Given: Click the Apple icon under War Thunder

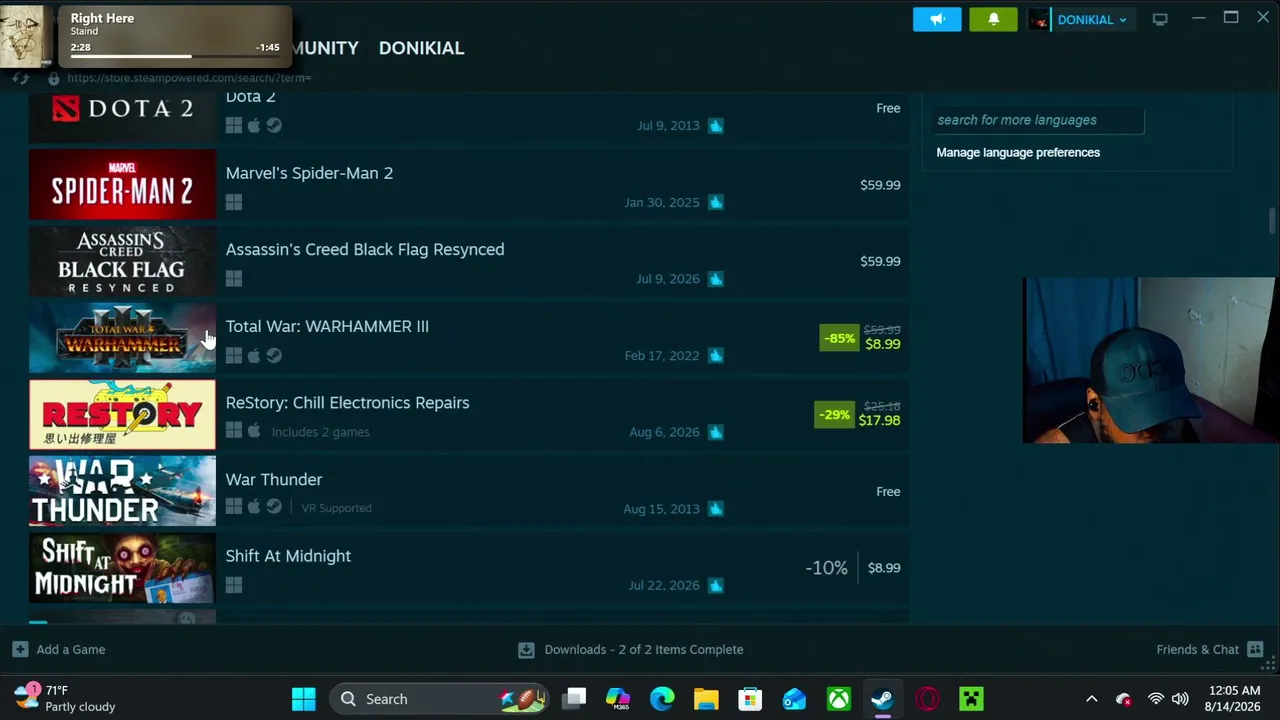Looking at the screenshot, I should [x=254, y=508].
